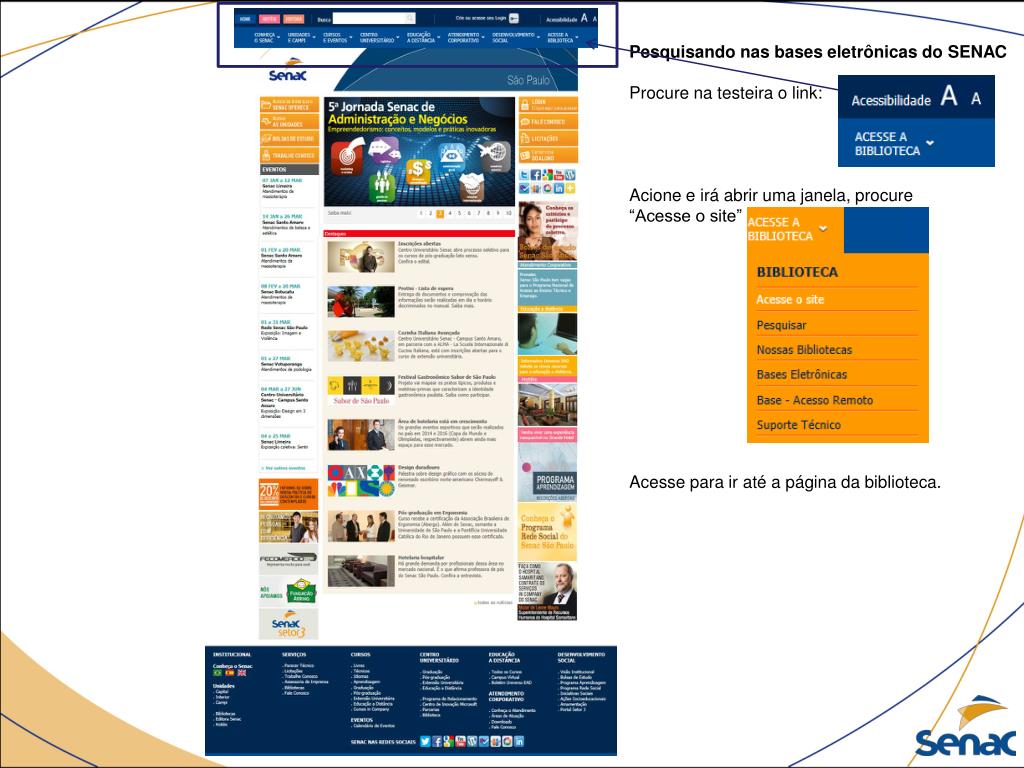
Task: Open Conheça o Programa Rede Social banner
Action: tap(547, 532)
